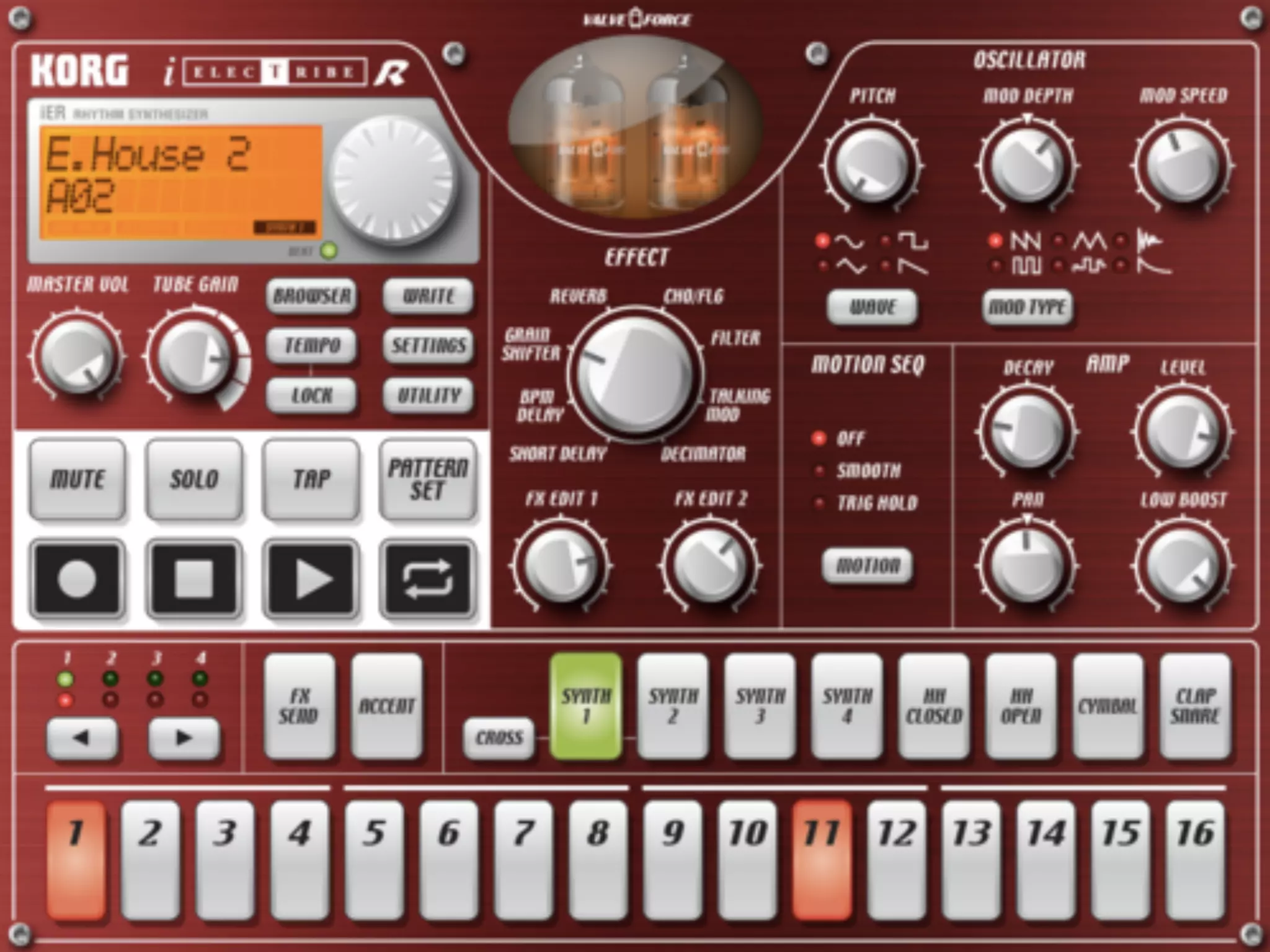1270x952 pixels.
Task: Choose the triangle modulation type icon
Action: (x=1089, y=241)
